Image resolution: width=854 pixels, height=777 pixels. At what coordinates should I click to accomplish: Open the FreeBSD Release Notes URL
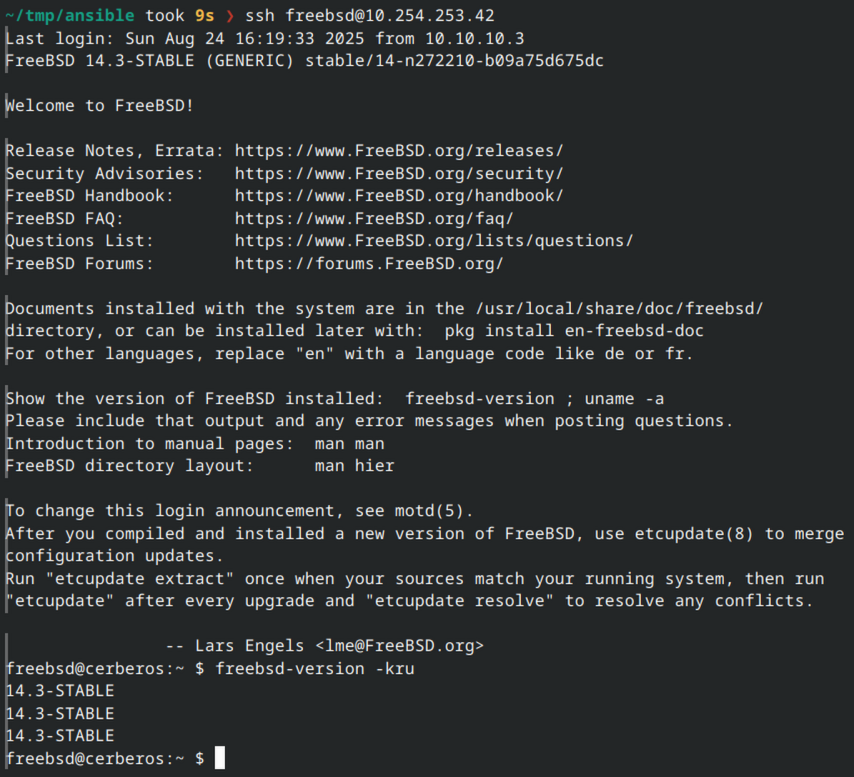click(399, 151)
